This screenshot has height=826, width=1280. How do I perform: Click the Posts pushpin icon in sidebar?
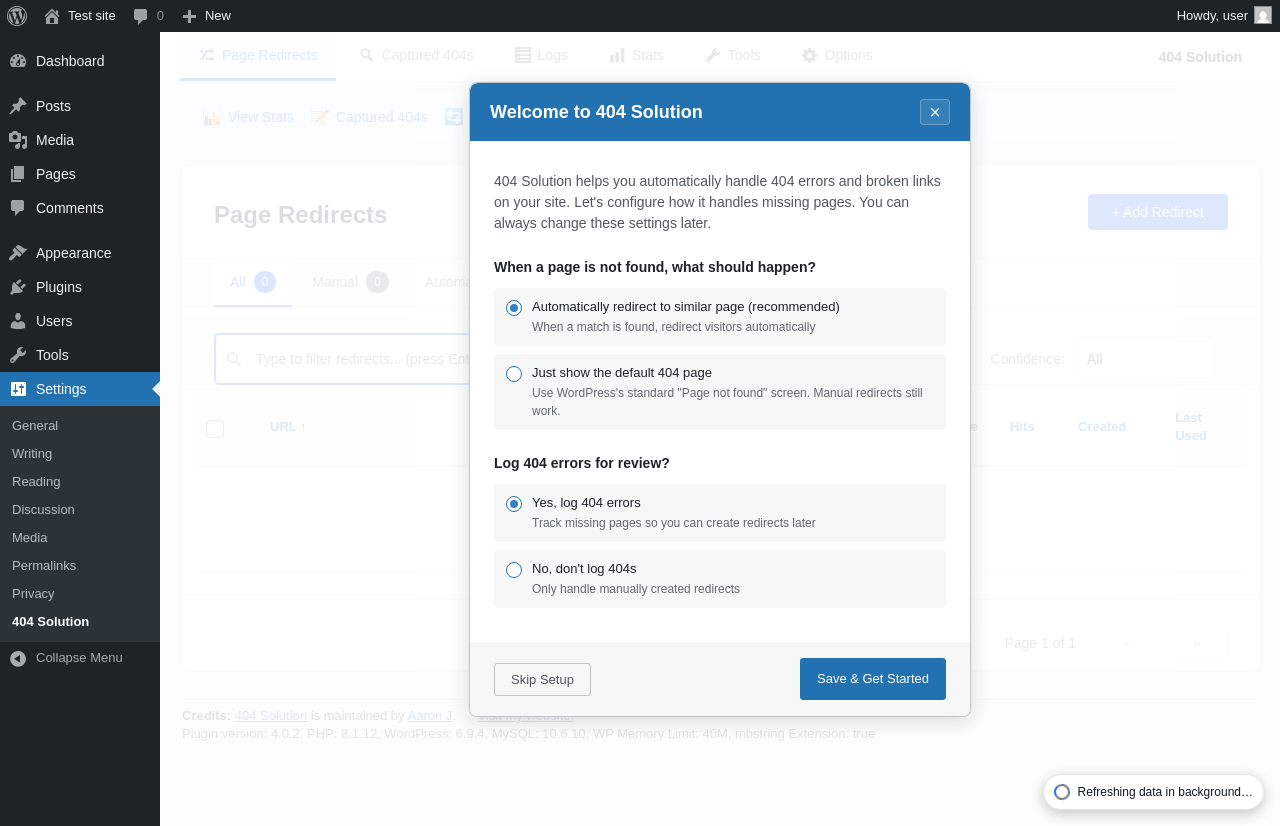click(18, 106)
